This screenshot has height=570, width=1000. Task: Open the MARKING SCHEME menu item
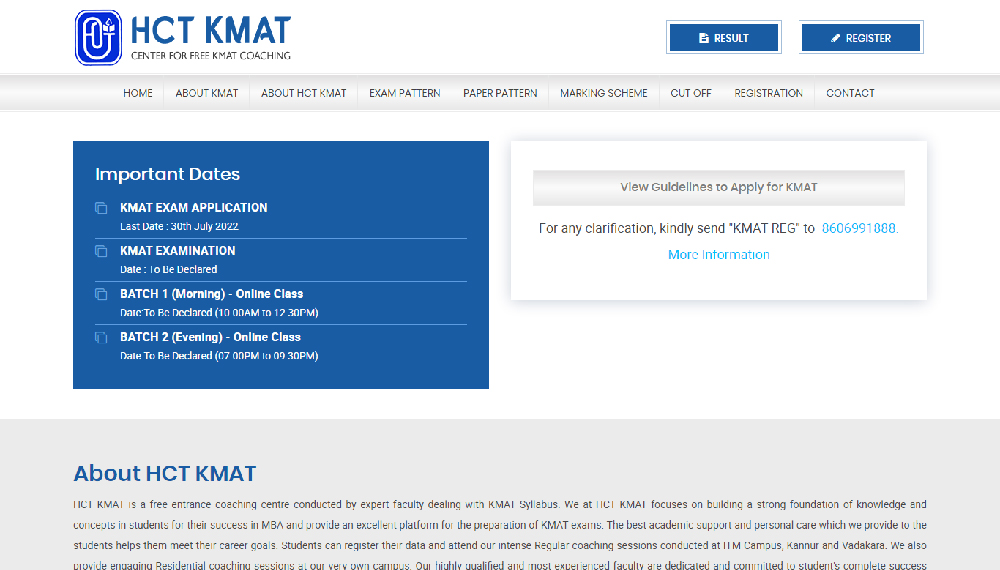tap(603, 93)
